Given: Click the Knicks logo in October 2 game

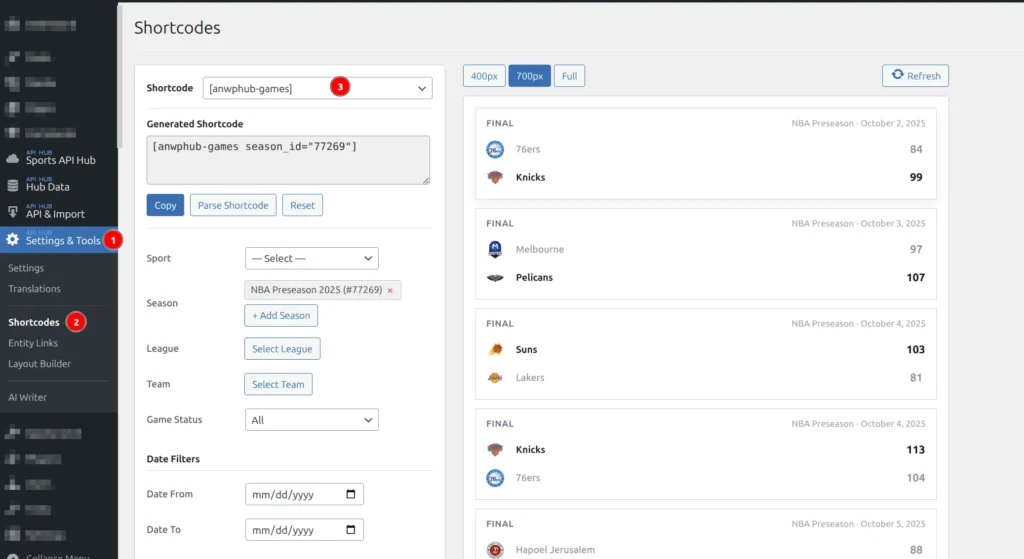Looking at the screenshot, I should pyautogui.click(x=495, y=177).
